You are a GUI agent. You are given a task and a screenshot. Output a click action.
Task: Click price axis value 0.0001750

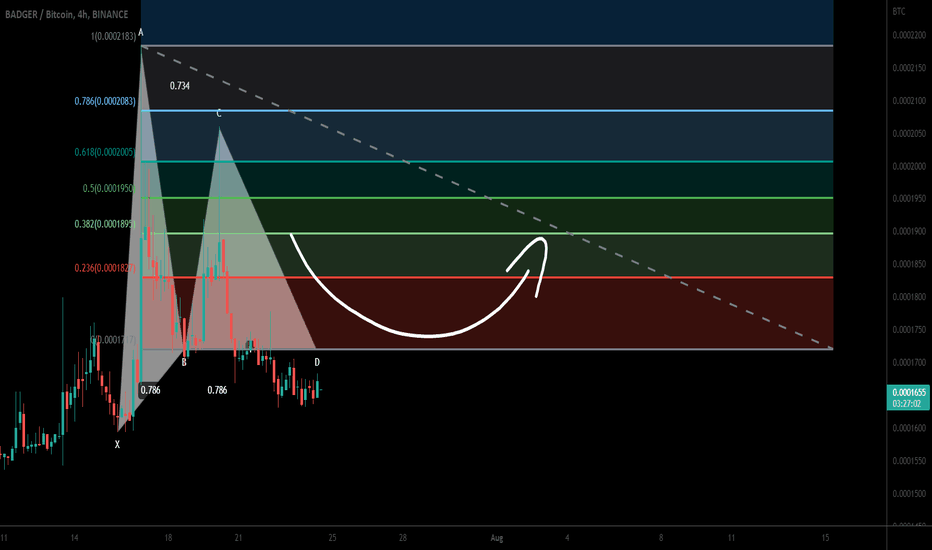tap(909, 329)
